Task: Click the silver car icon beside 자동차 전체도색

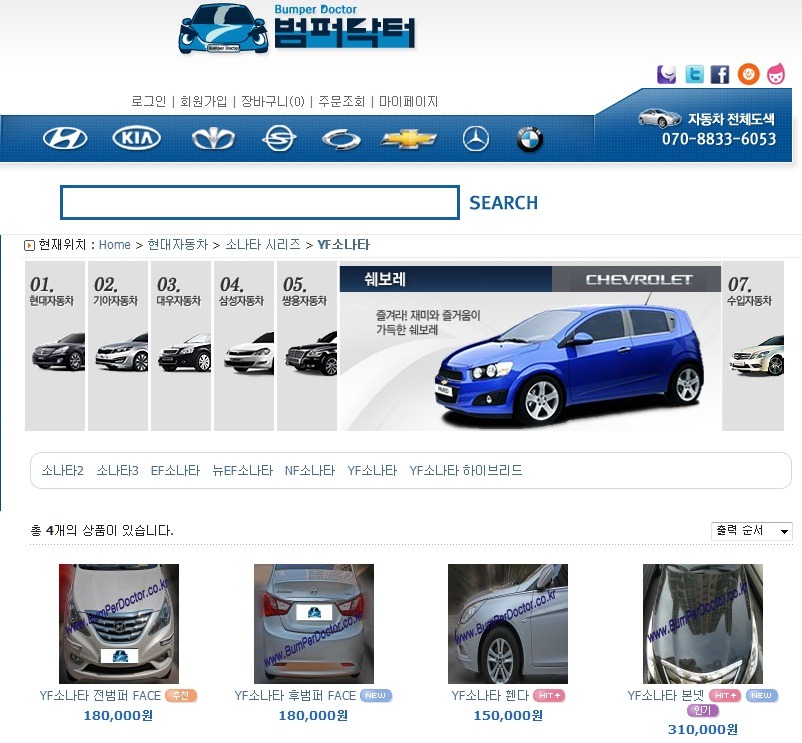Action: click(659, 118)
